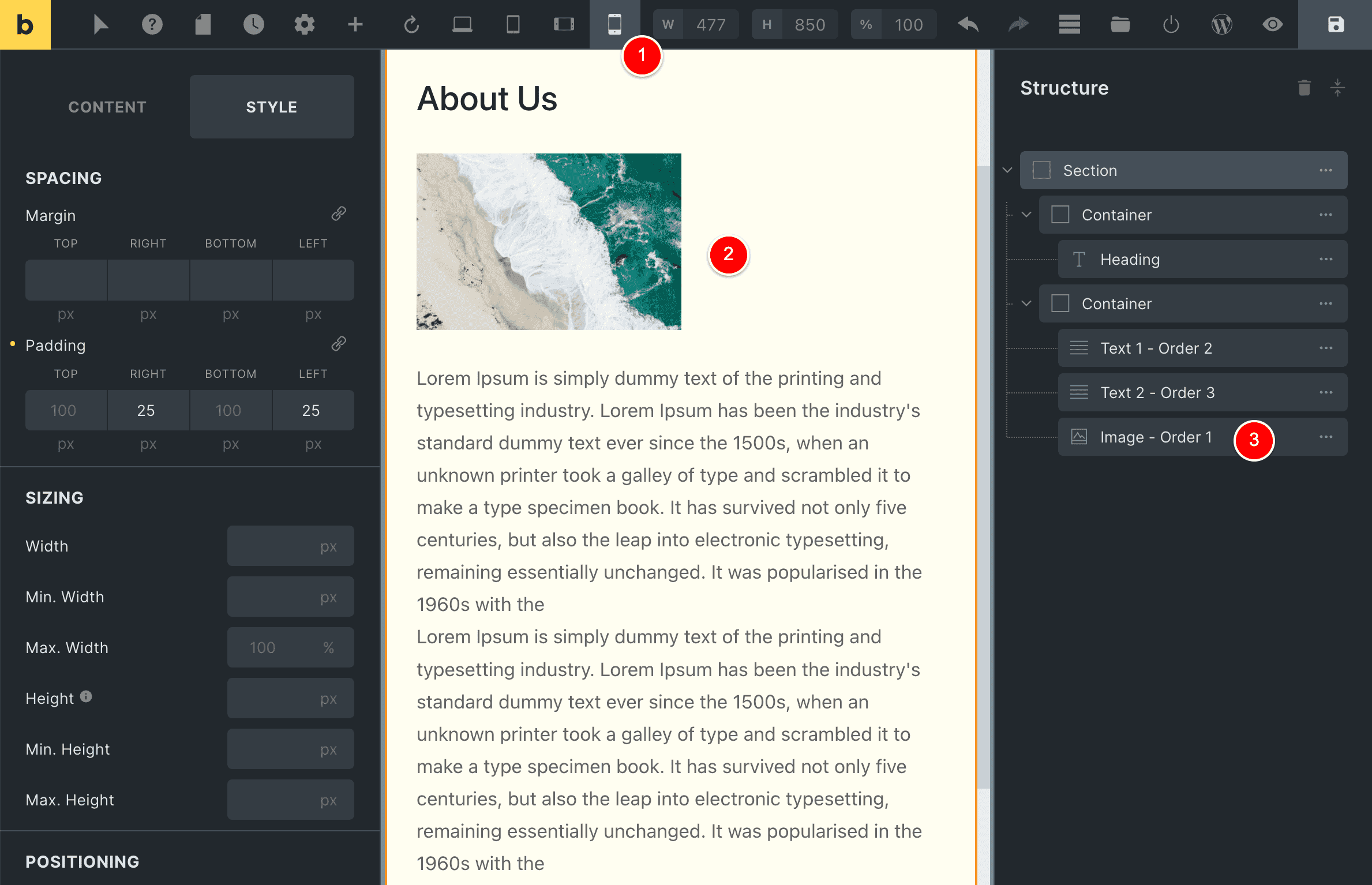This screenshot has width=1372, height=885.
Task: Click the Margin LEFT input field
Action: coord(313,280)
